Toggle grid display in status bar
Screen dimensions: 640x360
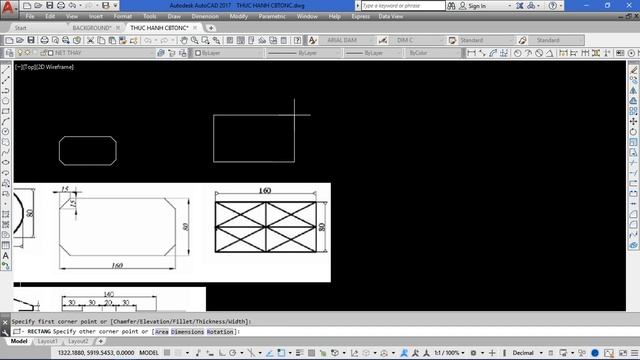[167, 353]
